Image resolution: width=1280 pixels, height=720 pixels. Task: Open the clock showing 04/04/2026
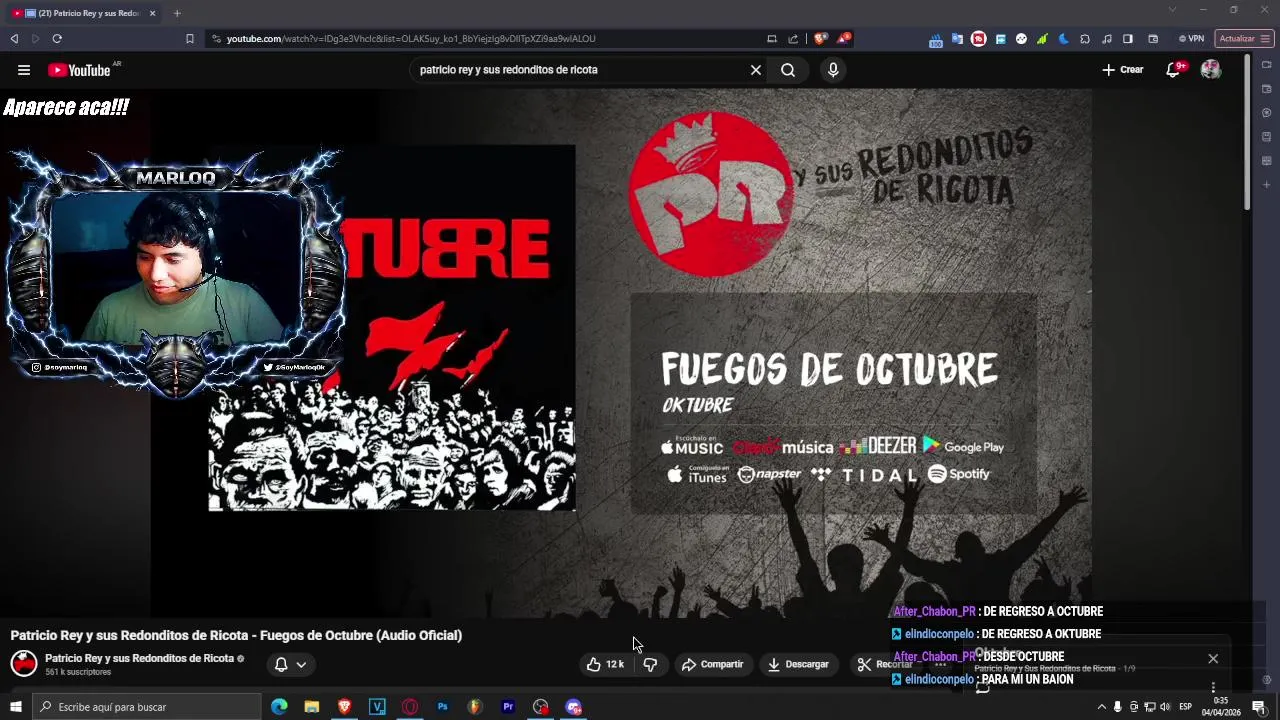point(1221,707)
